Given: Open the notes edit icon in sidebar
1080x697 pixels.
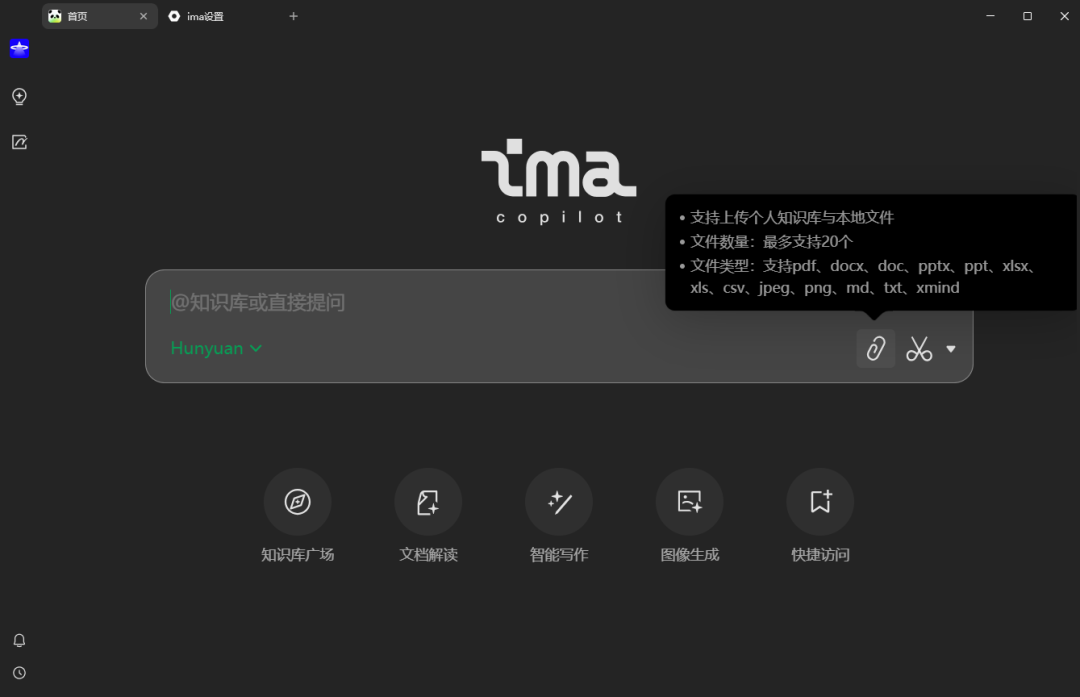Looking at the screenshot, I should [19, 142].
